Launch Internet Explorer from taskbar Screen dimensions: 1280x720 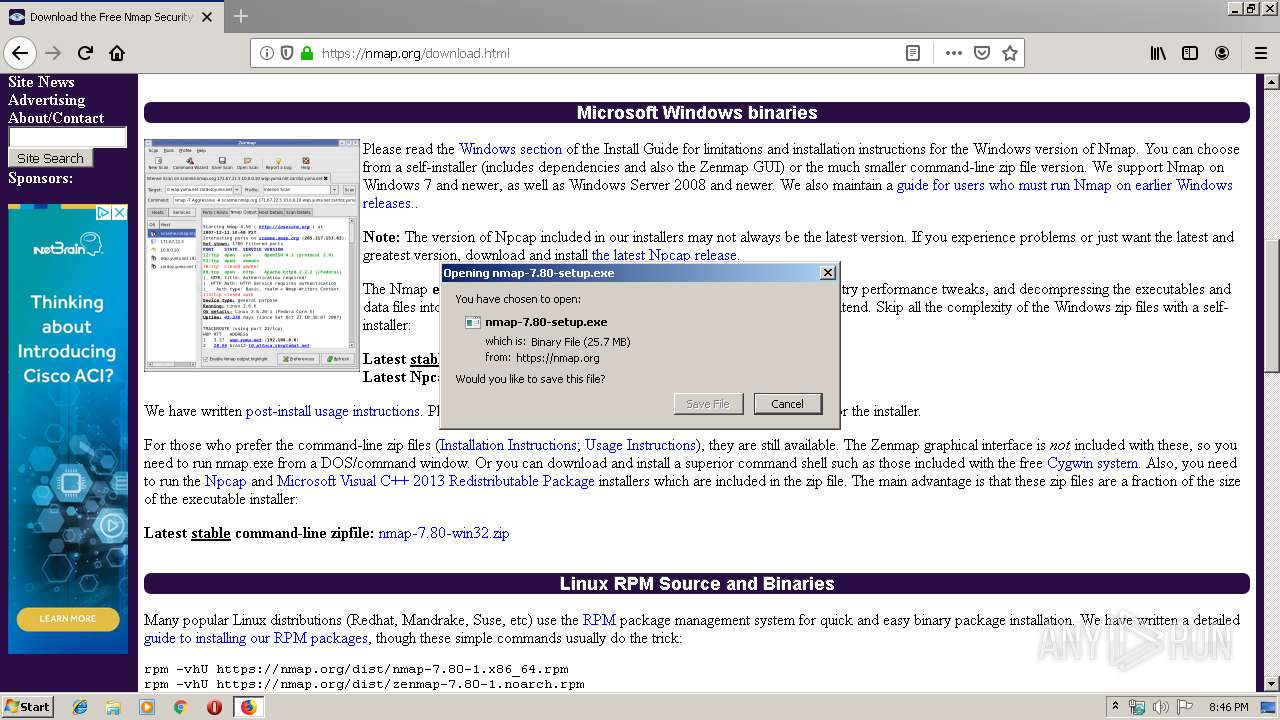(x=80, y=707)
